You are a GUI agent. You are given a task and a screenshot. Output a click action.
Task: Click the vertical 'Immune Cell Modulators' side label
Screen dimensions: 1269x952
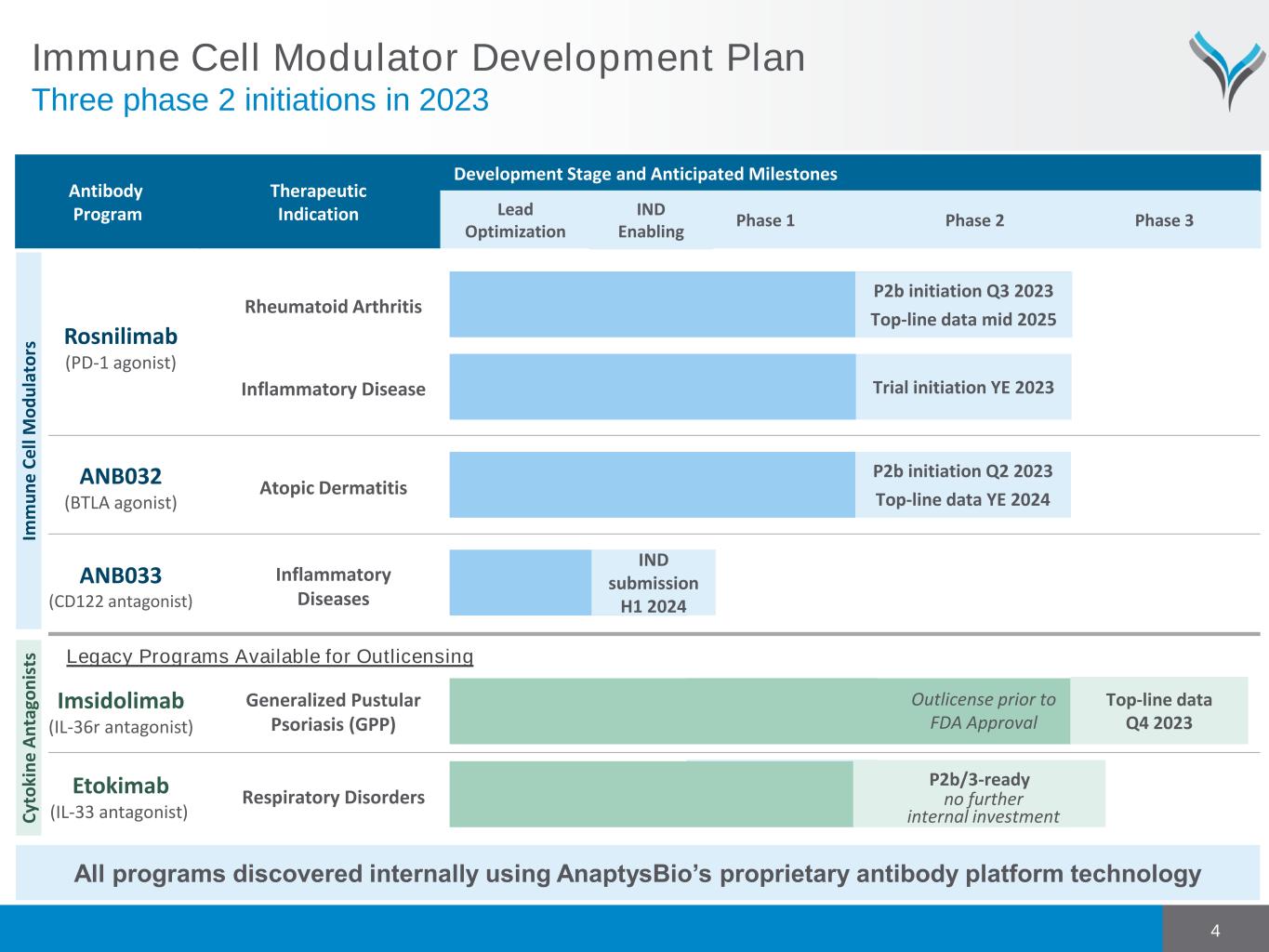29,441
